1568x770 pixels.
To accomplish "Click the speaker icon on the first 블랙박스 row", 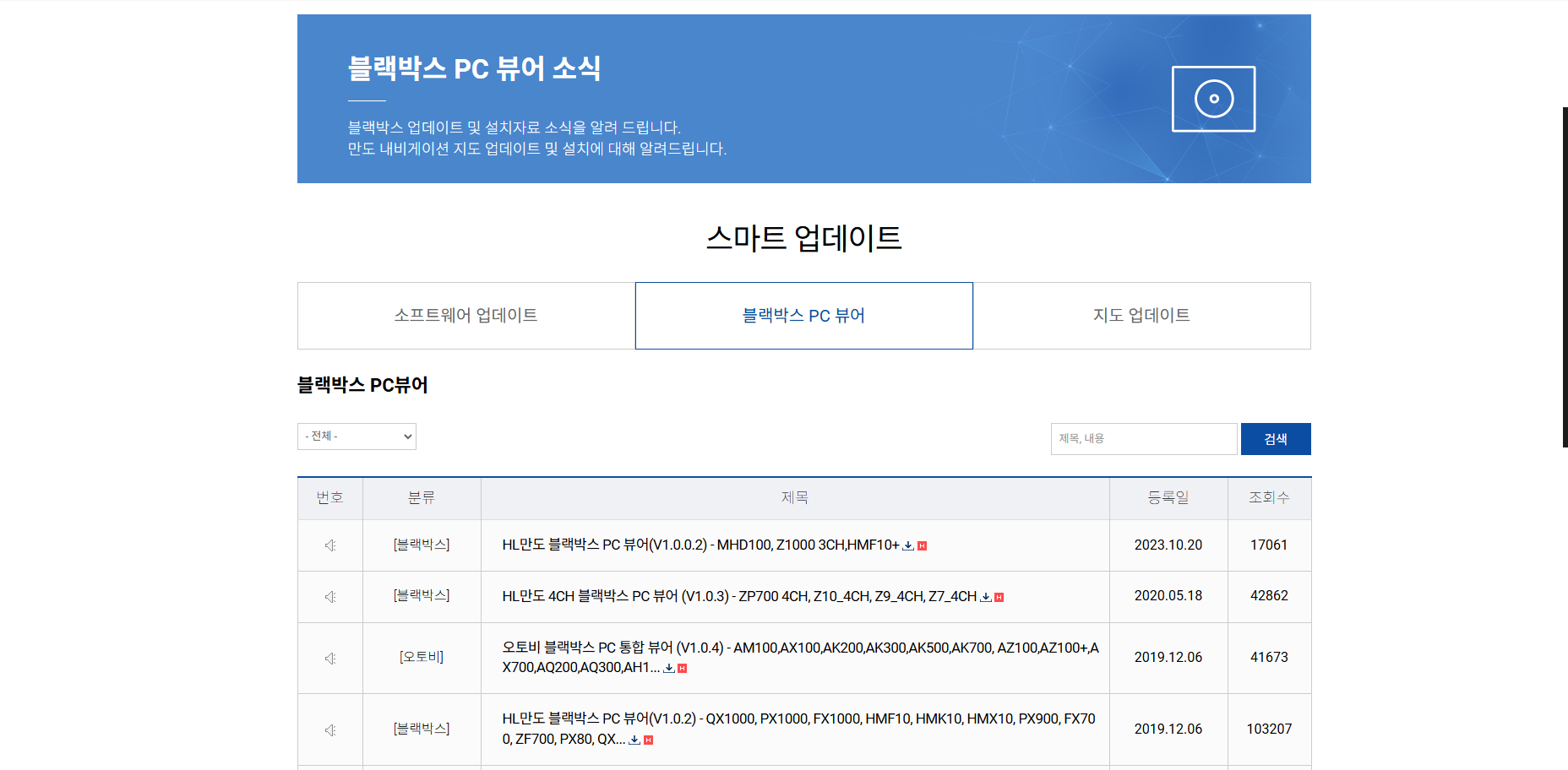I will point(329,545).
